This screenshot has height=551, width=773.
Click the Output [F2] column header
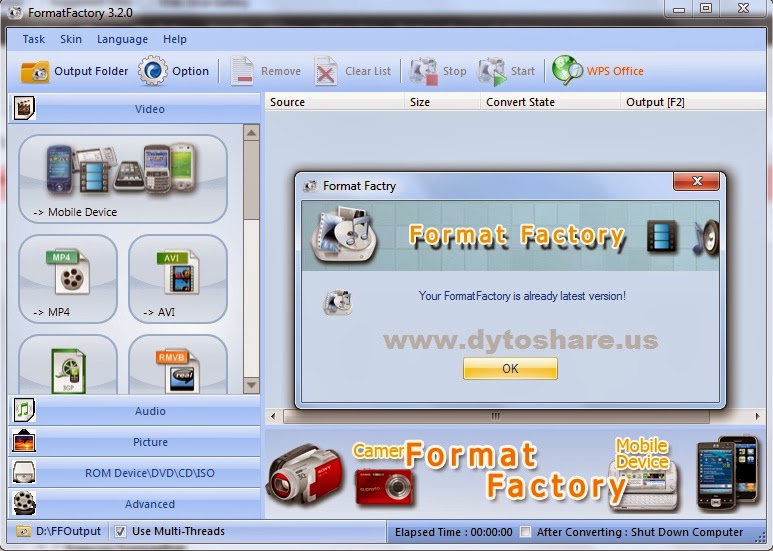[693, 102]
